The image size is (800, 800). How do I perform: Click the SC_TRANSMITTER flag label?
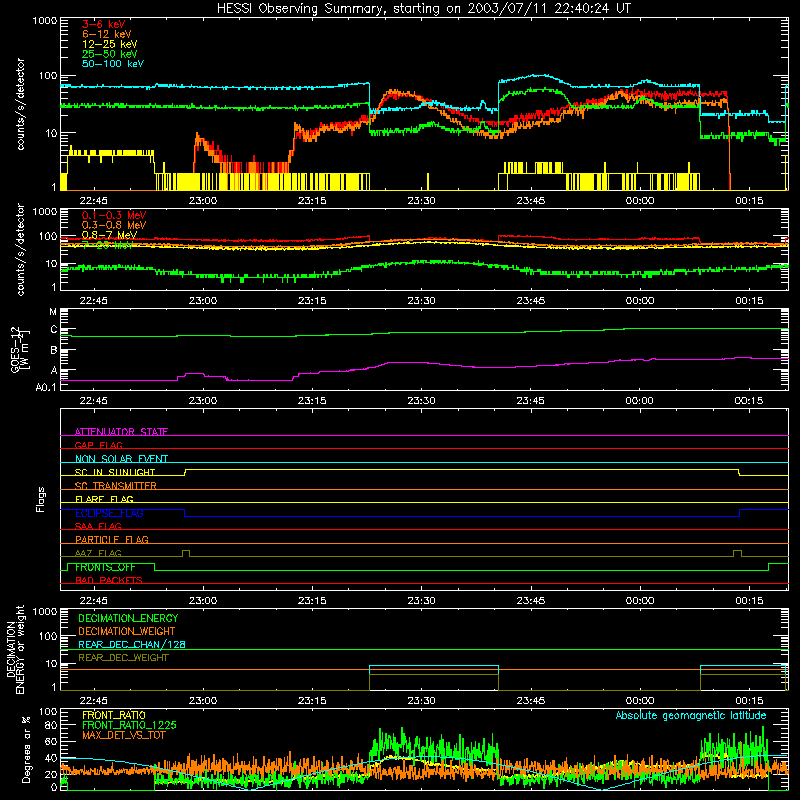(116, 485)
